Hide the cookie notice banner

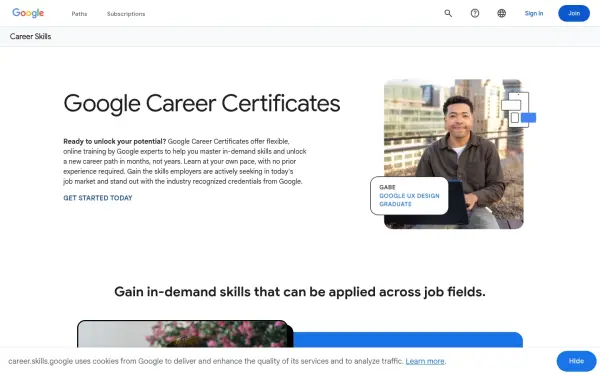point(576,361)
